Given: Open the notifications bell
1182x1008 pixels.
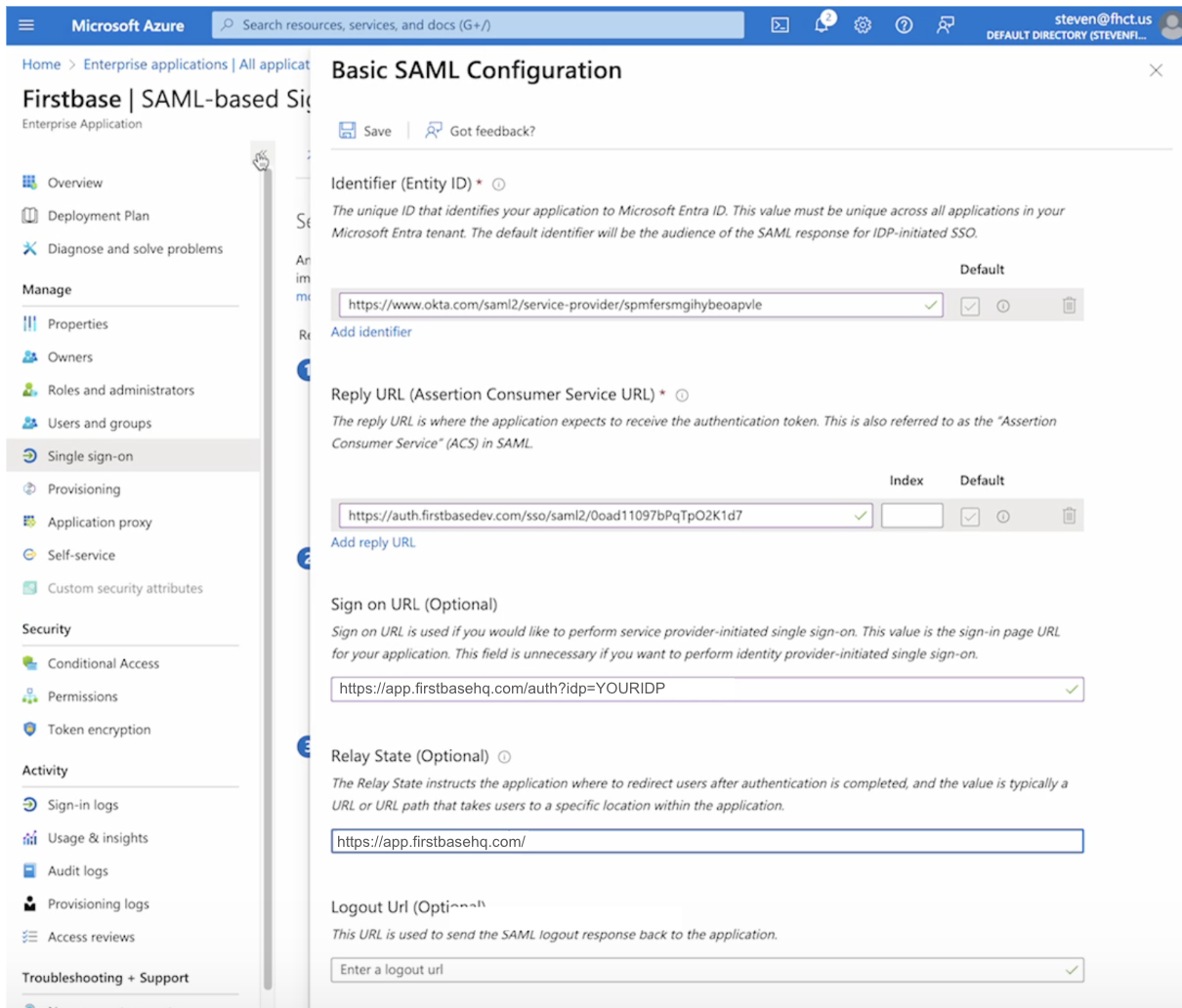Looking at the screenshot, I should (822, 24).
